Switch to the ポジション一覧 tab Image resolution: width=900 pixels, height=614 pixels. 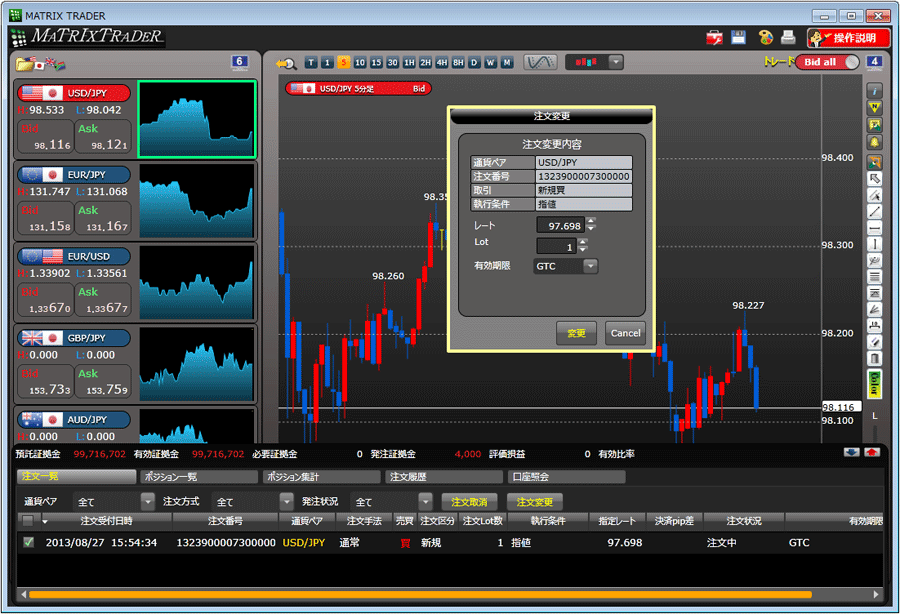click(199, 476)
